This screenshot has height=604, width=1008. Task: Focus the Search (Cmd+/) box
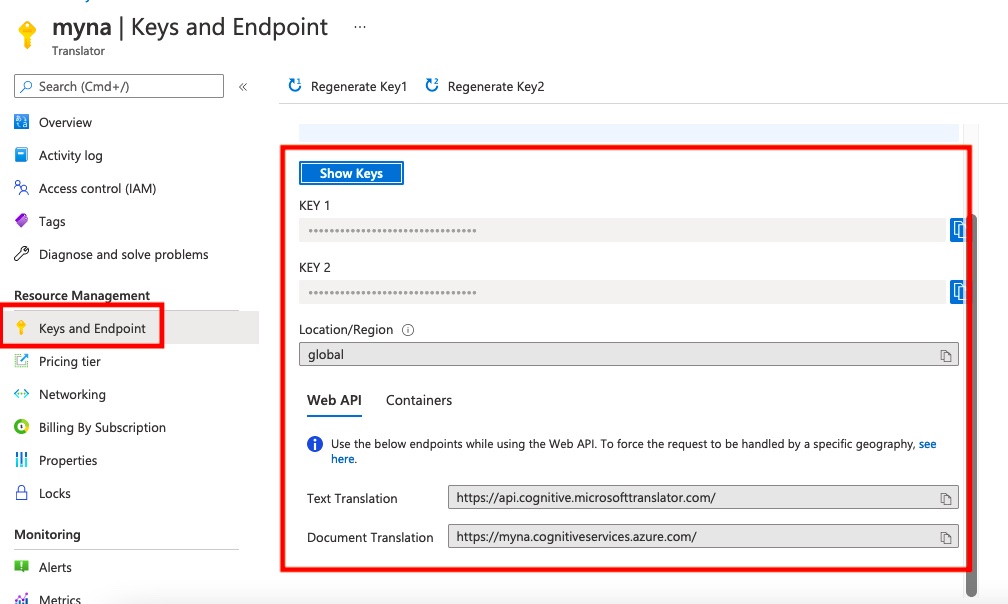tap(119, 86)
